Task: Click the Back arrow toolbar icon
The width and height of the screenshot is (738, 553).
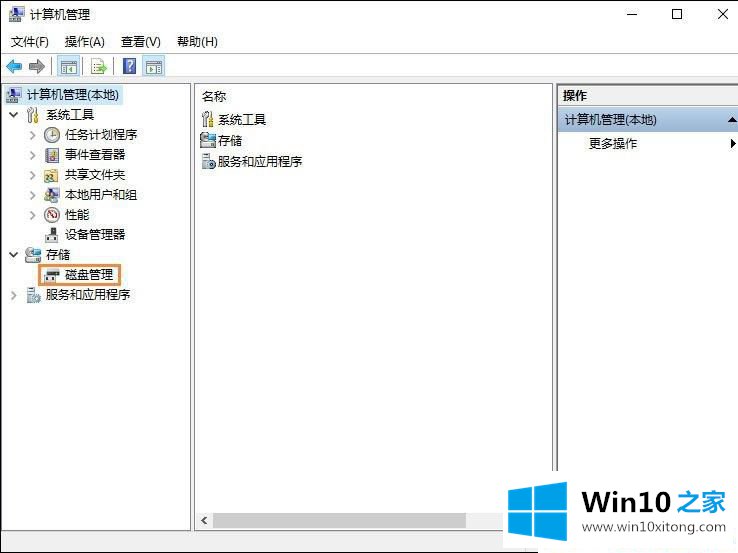Action: tap(14, 66)
